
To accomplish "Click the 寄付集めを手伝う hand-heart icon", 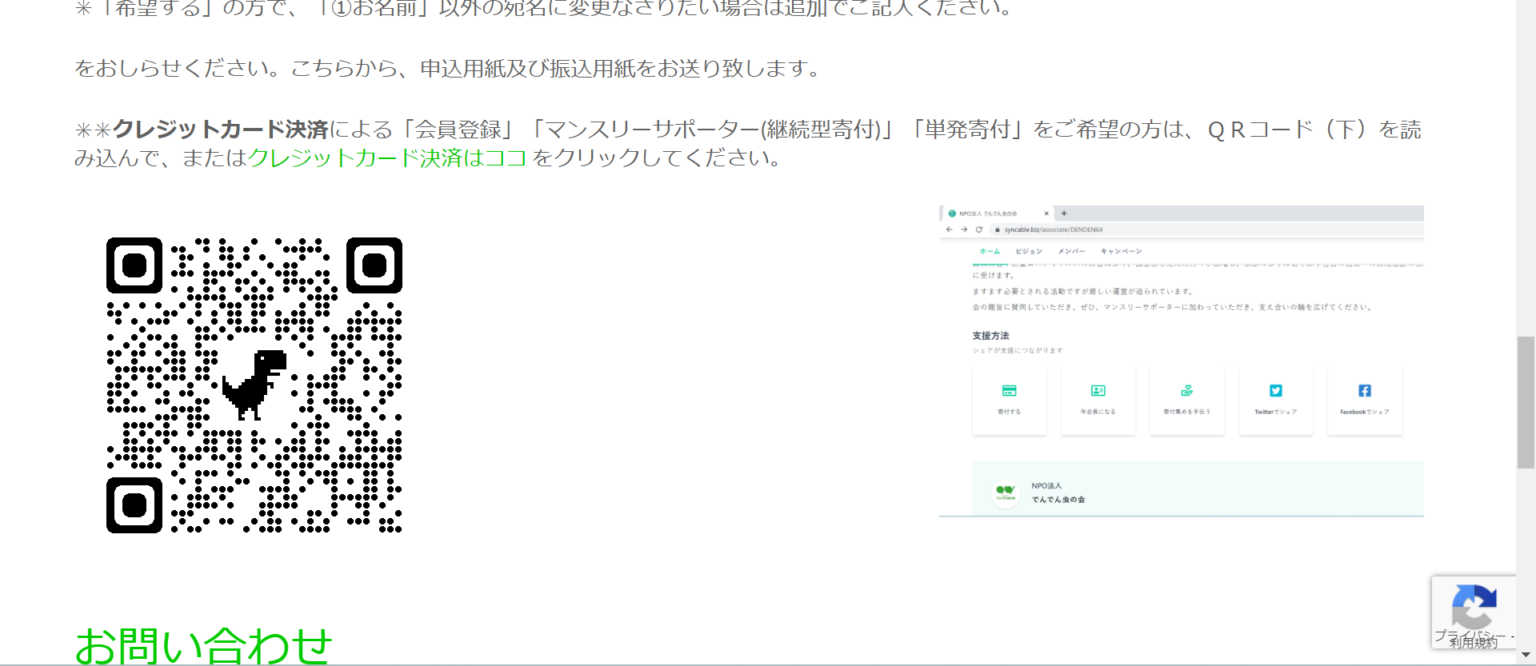I will (1187, 391).
